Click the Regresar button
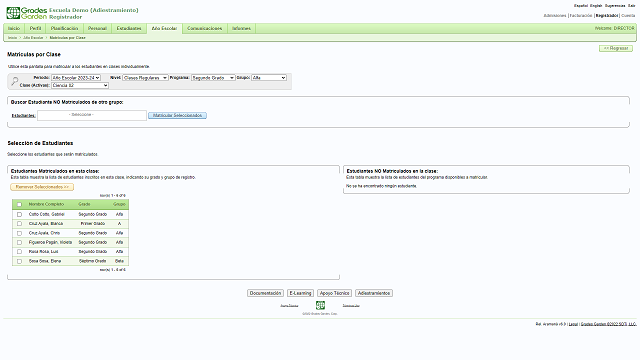Screen dimensions: 640x360 coord(616,48)
